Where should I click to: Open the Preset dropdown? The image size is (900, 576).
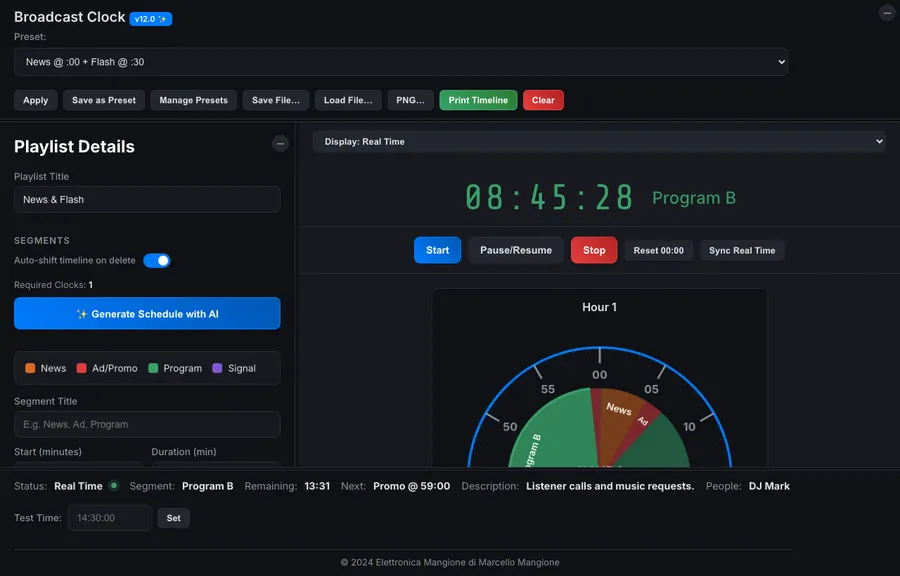401,62
